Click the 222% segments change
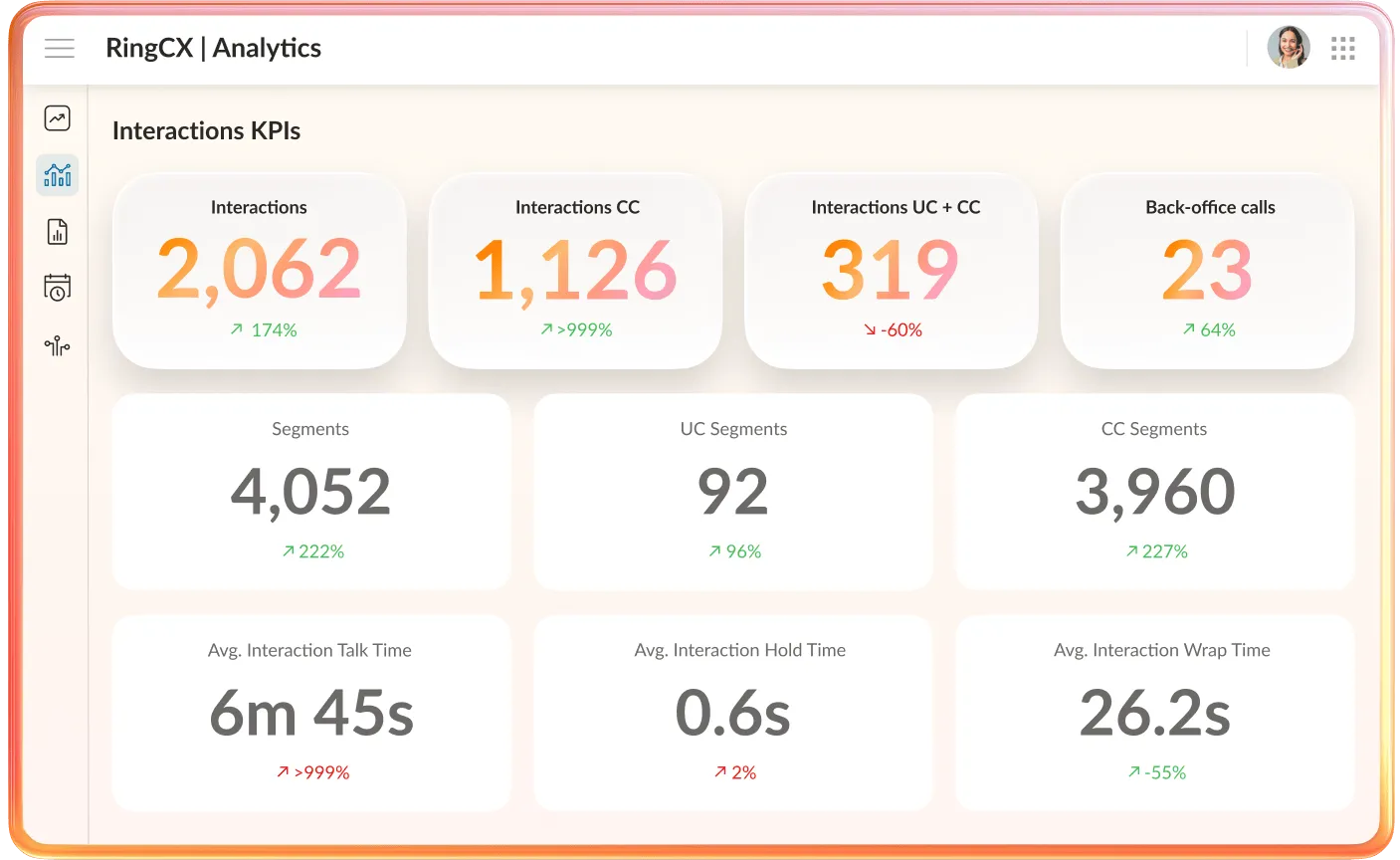This screenshot has height=860, width=1400. click(312, 551)
